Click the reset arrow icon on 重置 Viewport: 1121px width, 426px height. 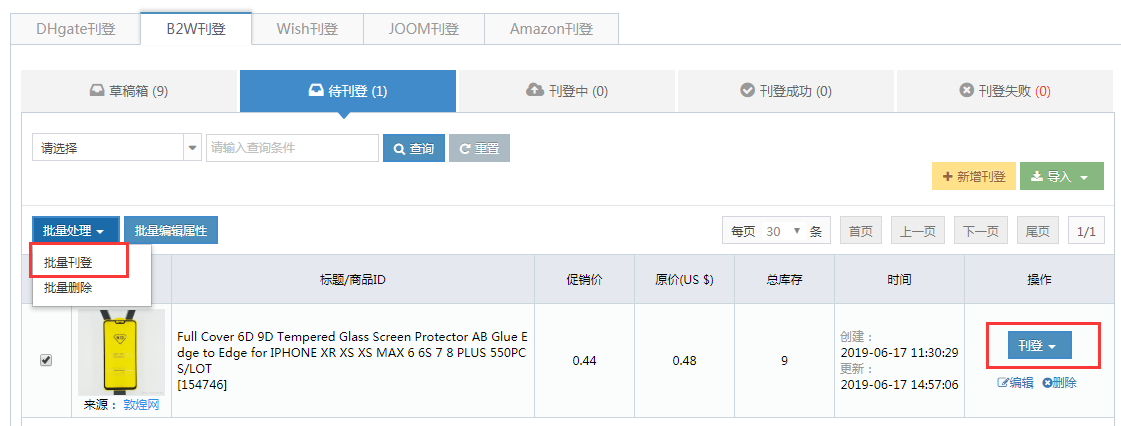(465, 149)
